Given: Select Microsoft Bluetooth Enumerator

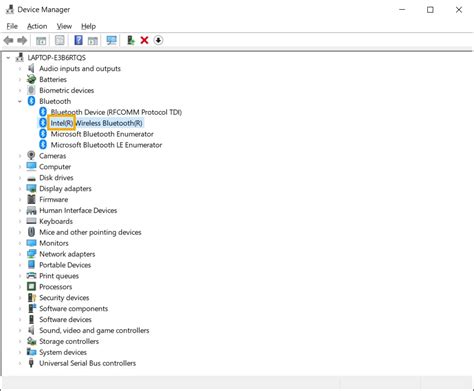Looking at the screenshot, I should (x=102, y=134).
